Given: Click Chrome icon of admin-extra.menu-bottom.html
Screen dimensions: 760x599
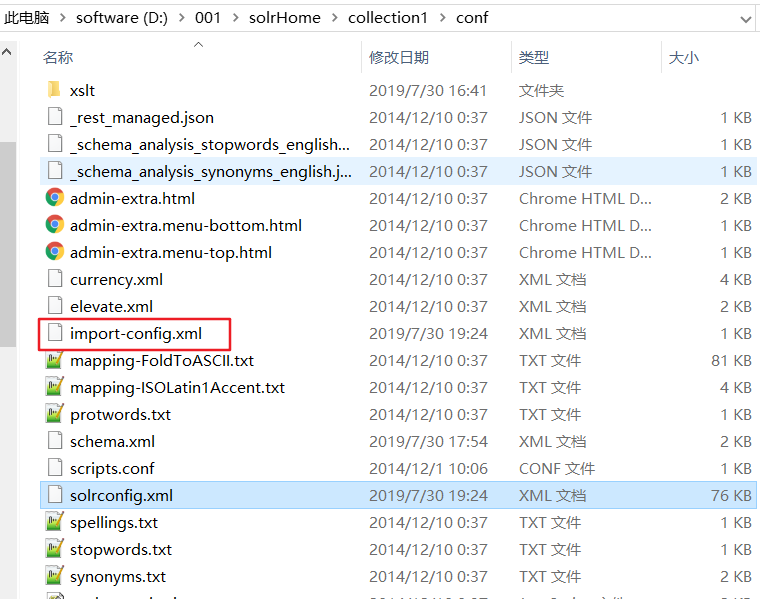Looking at the screenshot, I should coord(55,225).
